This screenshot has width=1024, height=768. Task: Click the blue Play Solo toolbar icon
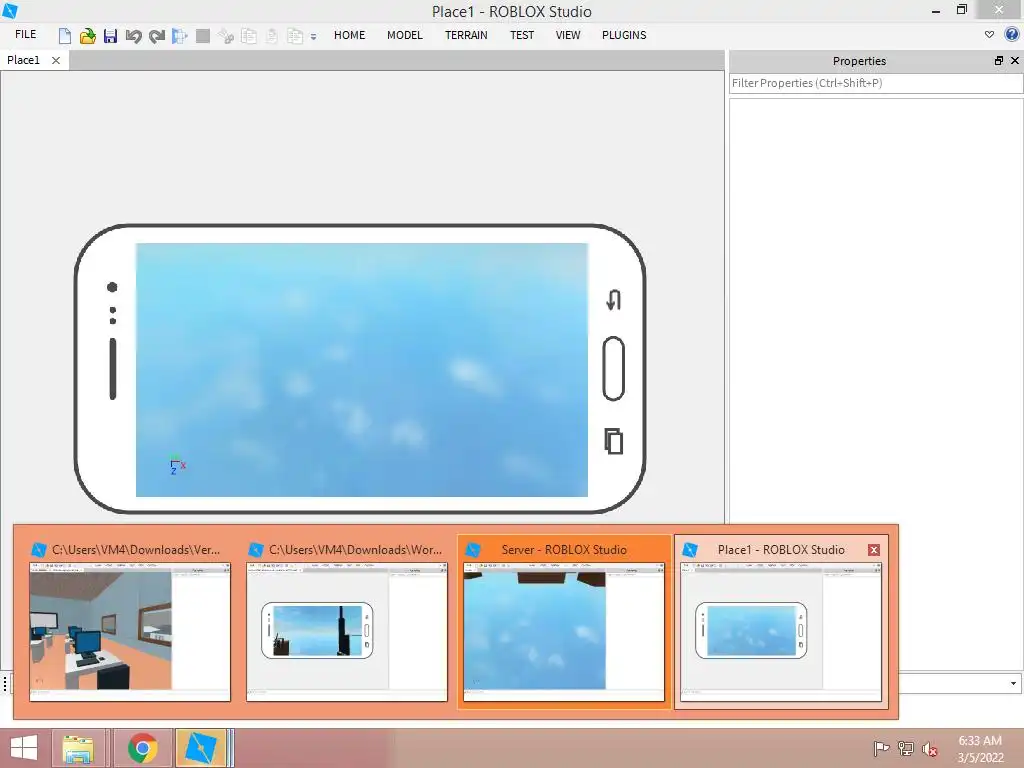point(180,36)
